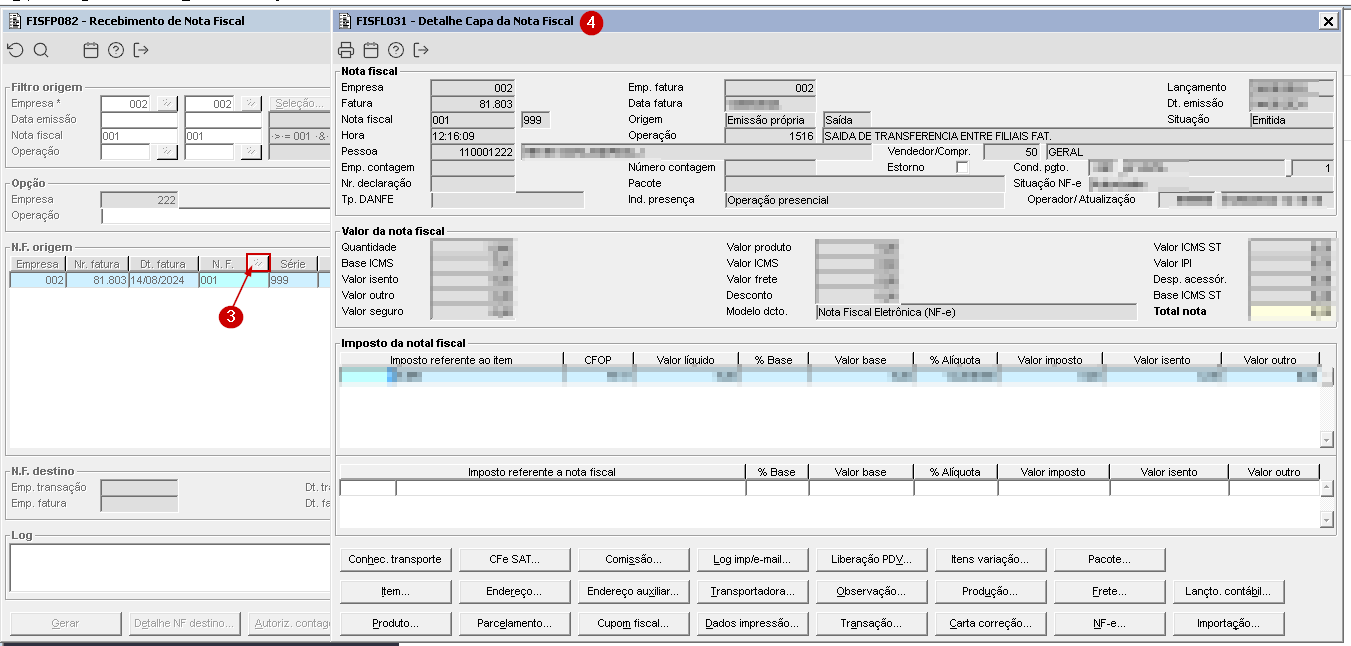Click first Data emissão filter field
Screen dimensions: 1351x646
click(139, 119)
